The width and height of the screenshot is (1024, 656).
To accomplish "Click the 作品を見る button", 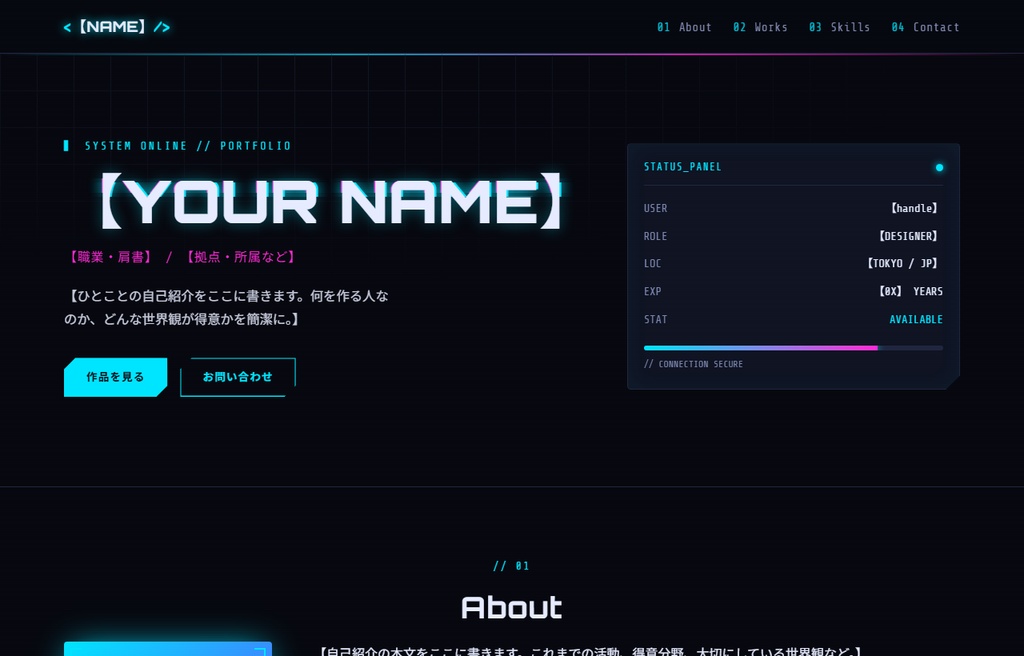I will 116,377.
